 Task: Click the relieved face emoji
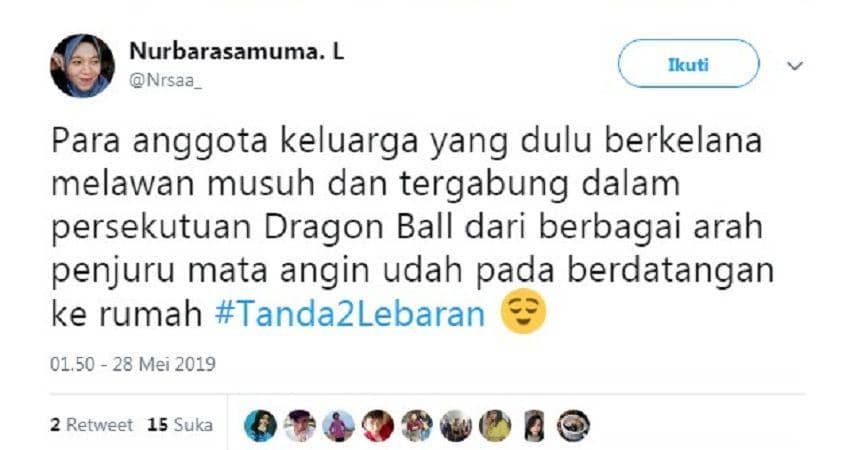(x=523, y=311)
